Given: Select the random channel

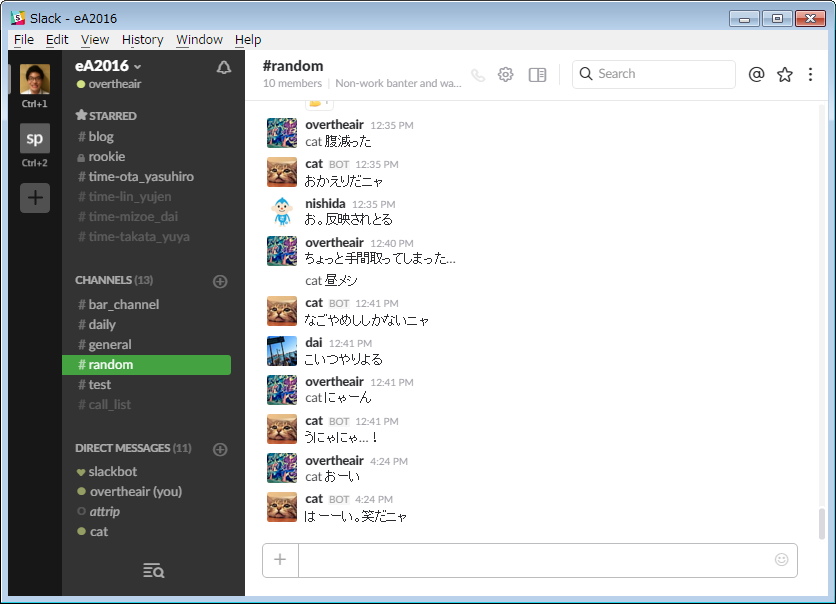Looking at the screenshot, I should point(147,365).
